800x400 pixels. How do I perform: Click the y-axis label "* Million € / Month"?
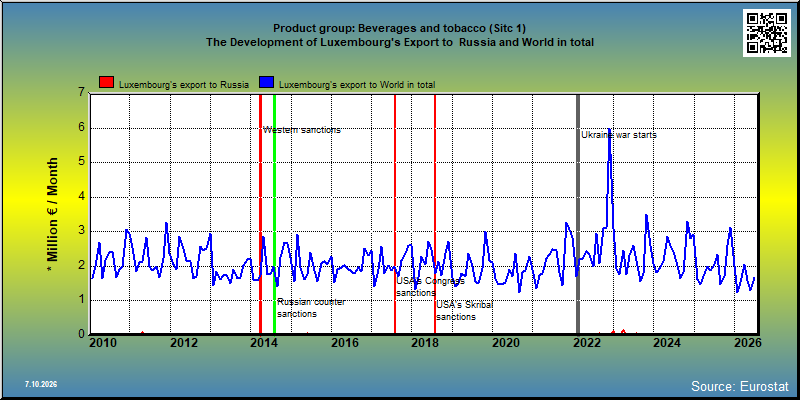(x=53, y=214)
